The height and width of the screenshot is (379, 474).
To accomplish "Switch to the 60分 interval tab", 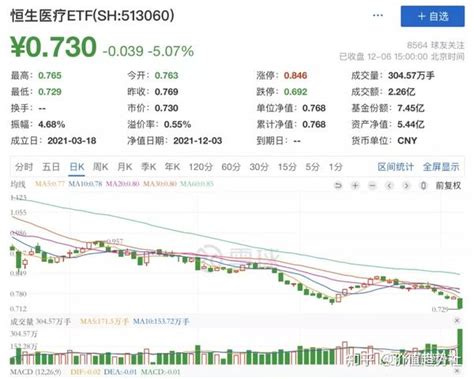I will tap(231, 167).
